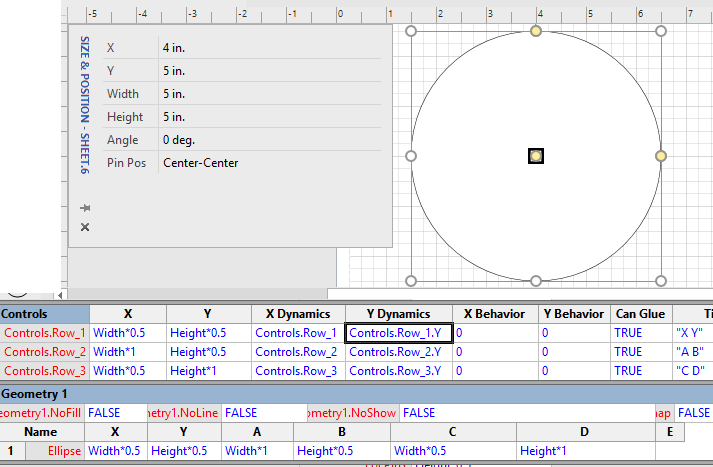Collapse the Geometry 1 section header

click(35, 394)
